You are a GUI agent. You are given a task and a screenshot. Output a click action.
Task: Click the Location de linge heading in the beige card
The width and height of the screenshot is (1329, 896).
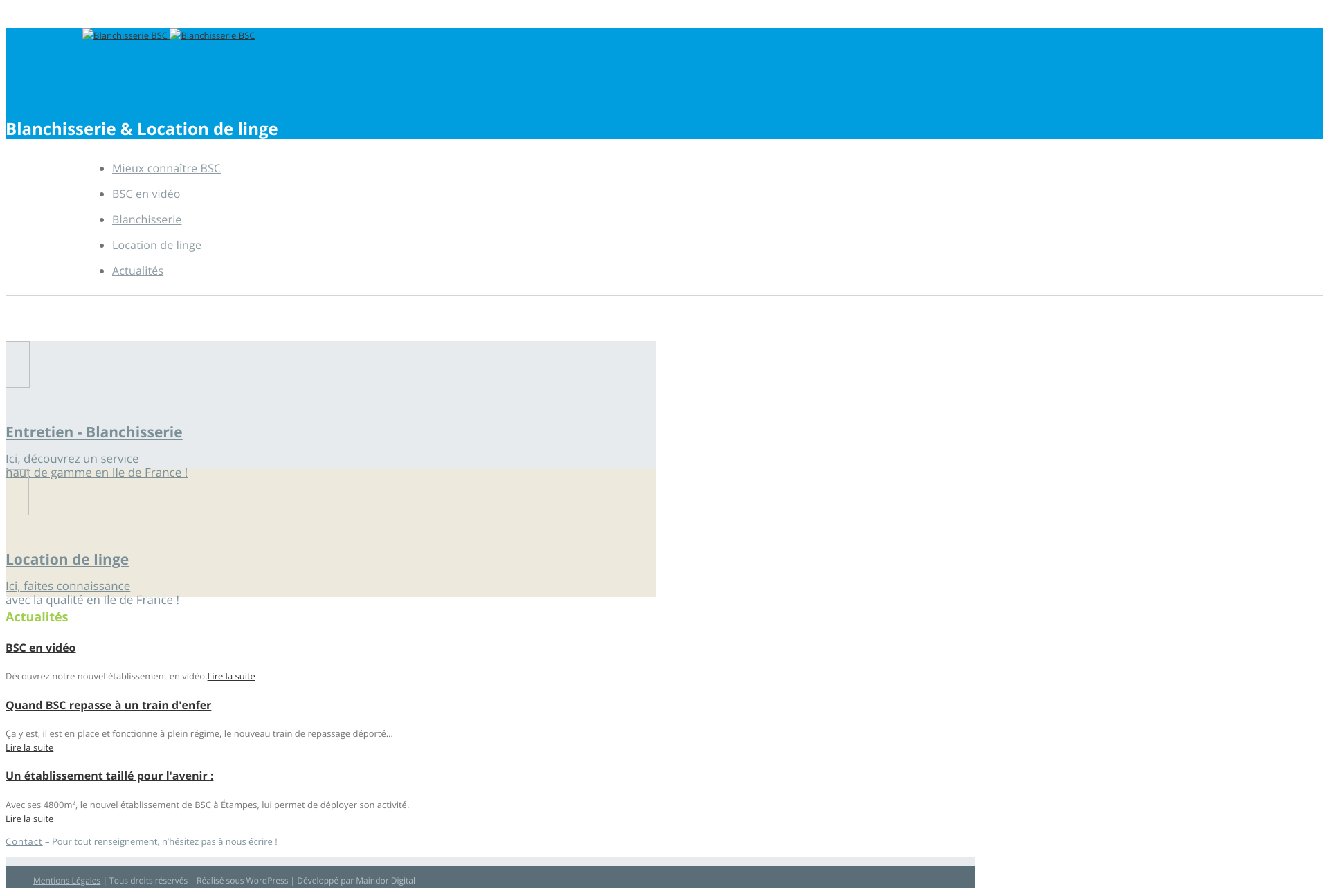click(67, 559)
